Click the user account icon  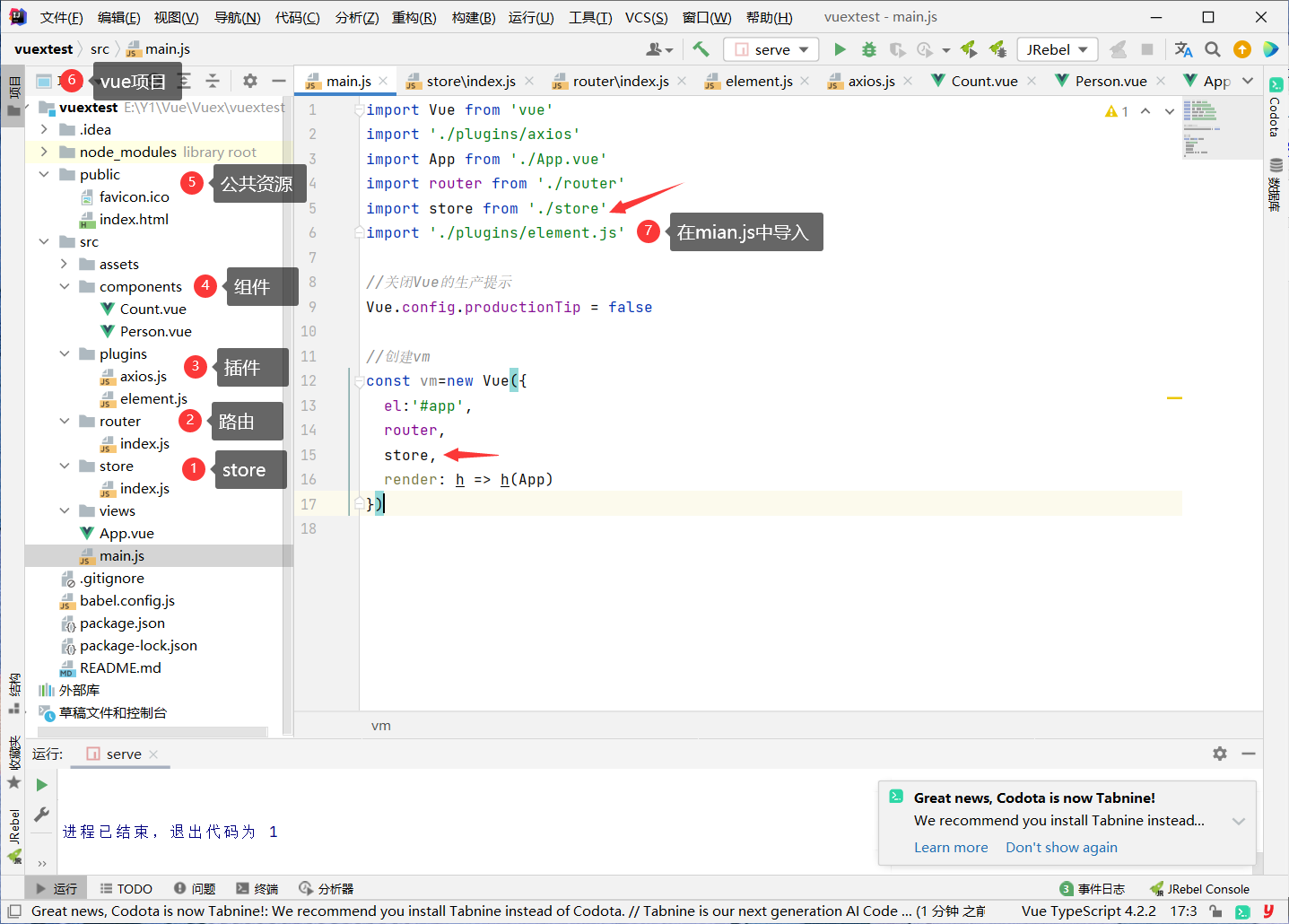coord(659,49)
